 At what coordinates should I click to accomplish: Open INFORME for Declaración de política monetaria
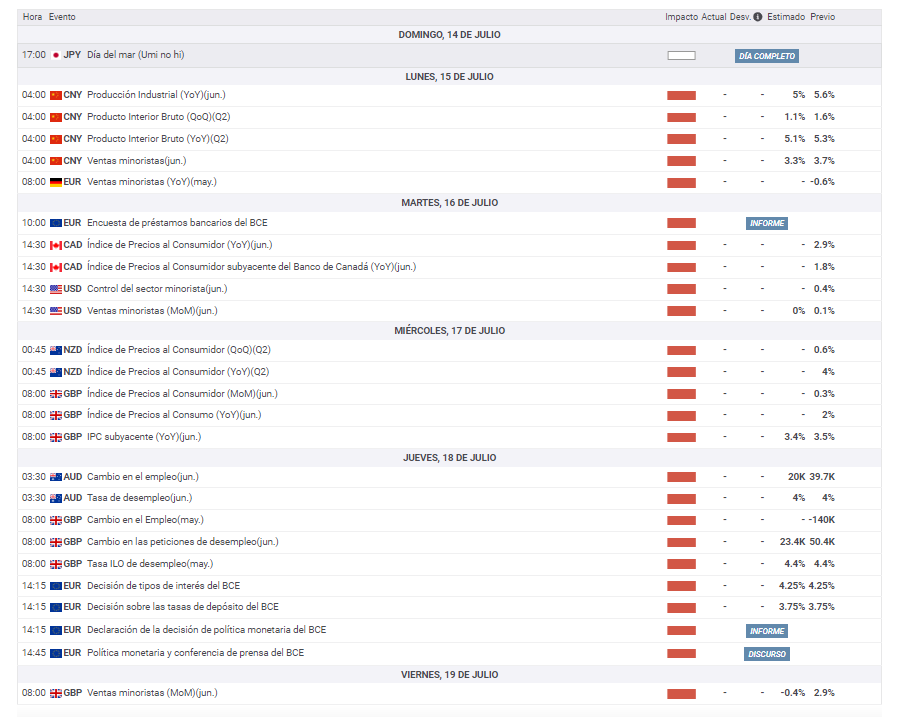pos(767,631)
